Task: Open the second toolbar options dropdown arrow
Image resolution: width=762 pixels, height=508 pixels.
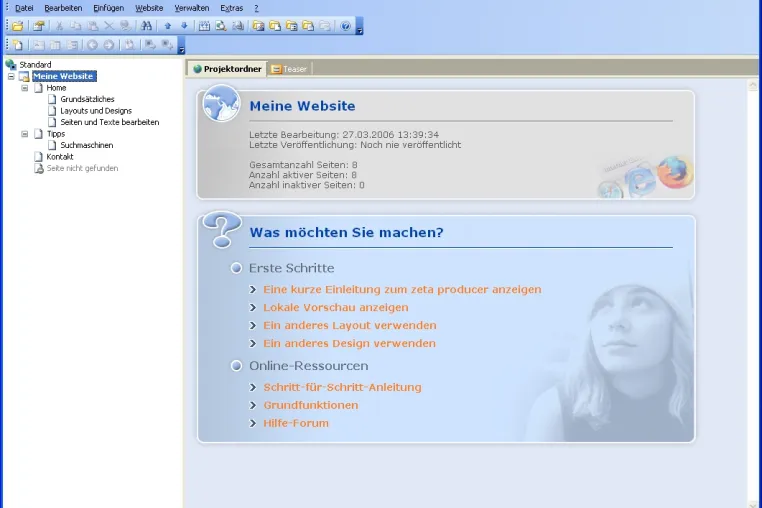Action: [x=181, y=45]
